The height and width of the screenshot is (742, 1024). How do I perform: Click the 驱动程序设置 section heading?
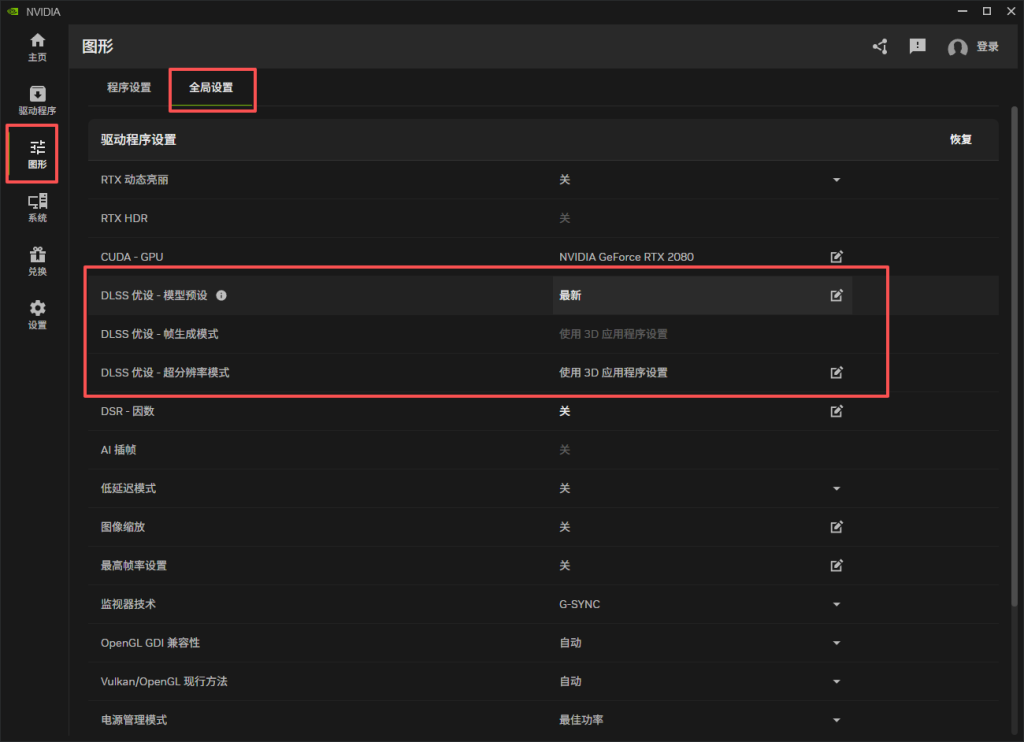[x=138, y=139]
